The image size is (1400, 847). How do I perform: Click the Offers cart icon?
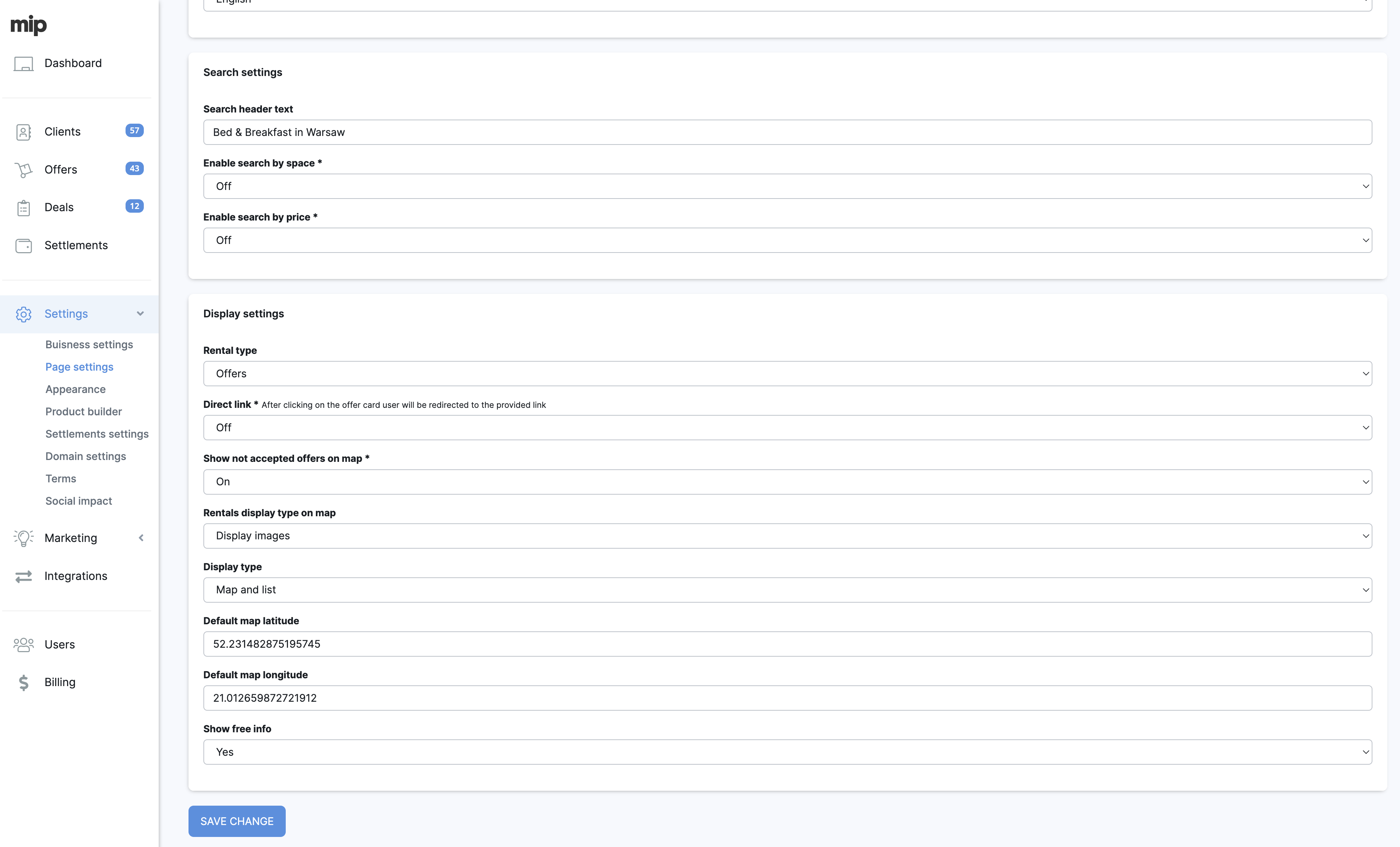23,170
